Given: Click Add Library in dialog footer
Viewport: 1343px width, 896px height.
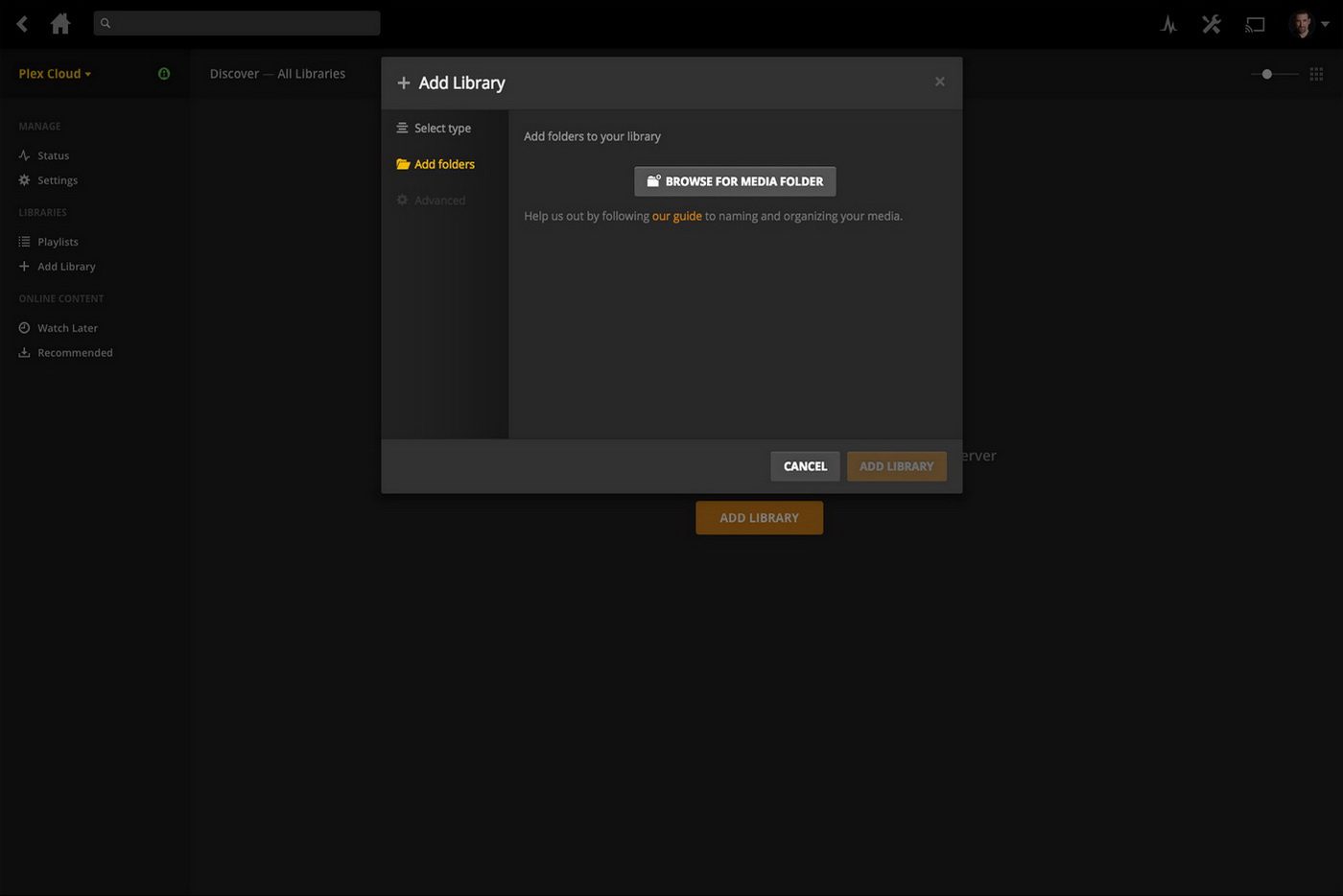Looking at the screenshot, I should 897,466.
